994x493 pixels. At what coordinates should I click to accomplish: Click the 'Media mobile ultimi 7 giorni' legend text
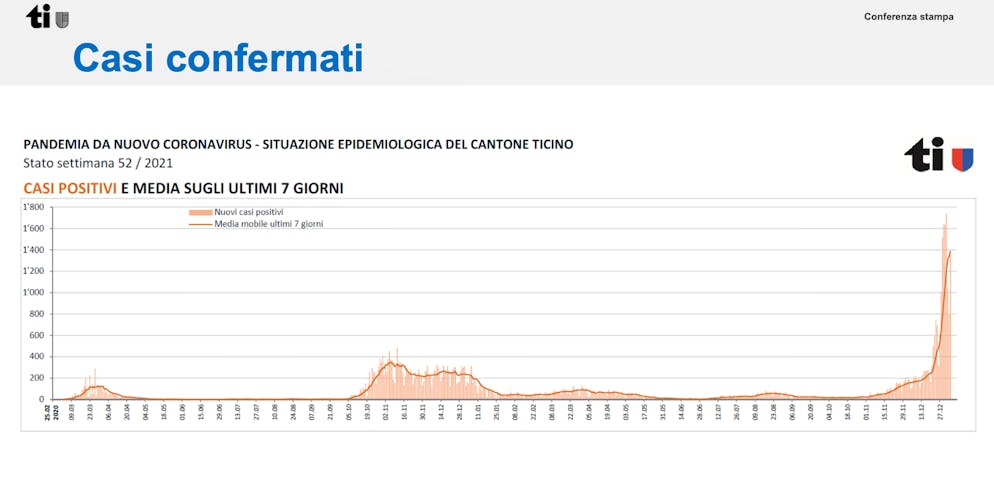tap(268, 224)
